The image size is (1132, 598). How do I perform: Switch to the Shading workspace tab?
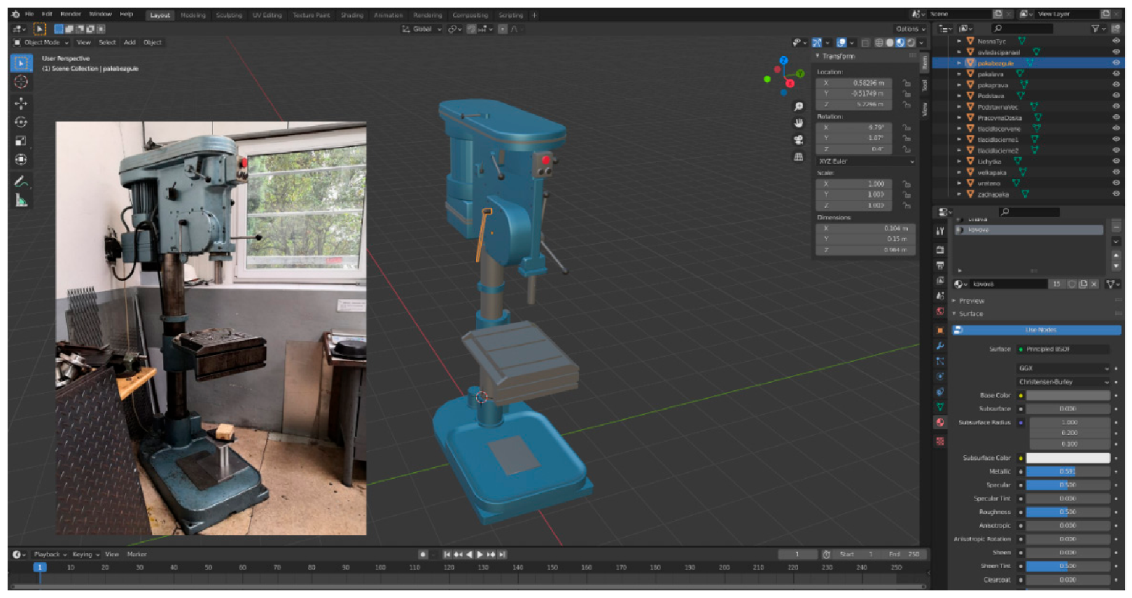(351, 16)
